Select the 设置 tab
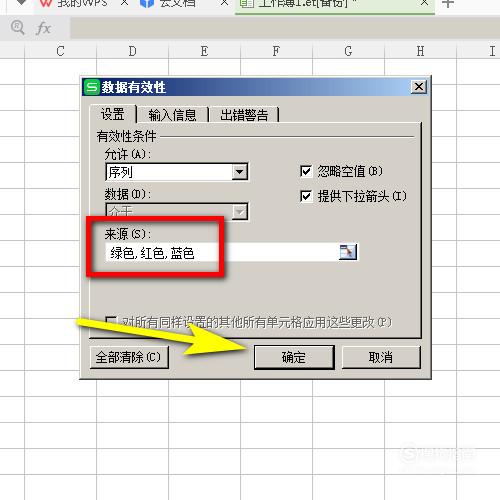This screenshot has width=500, height=500. tap(113, 114)
